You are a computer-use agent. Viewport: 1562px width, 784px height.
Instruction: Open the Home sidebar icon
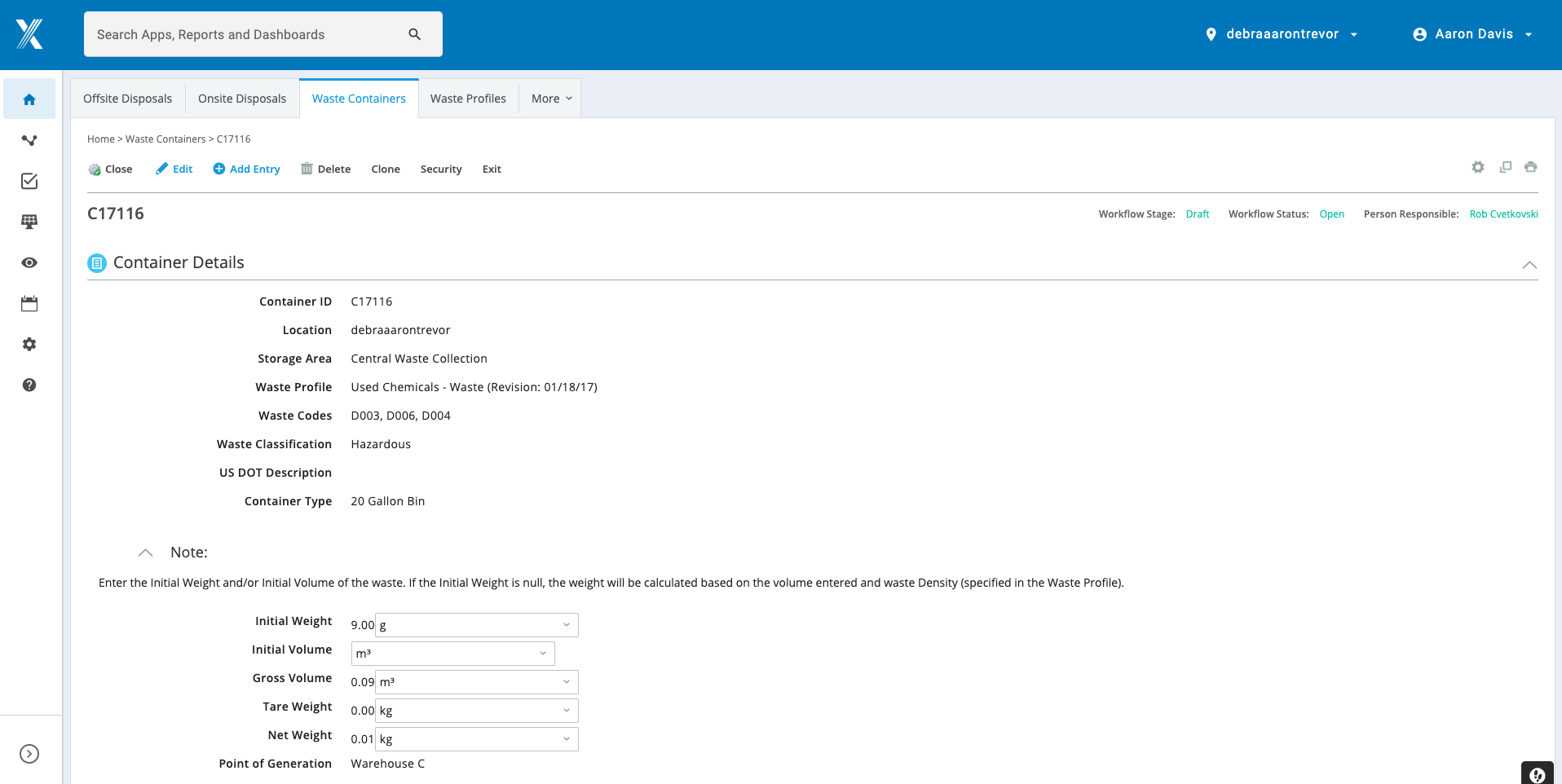(x=29, y=99)
